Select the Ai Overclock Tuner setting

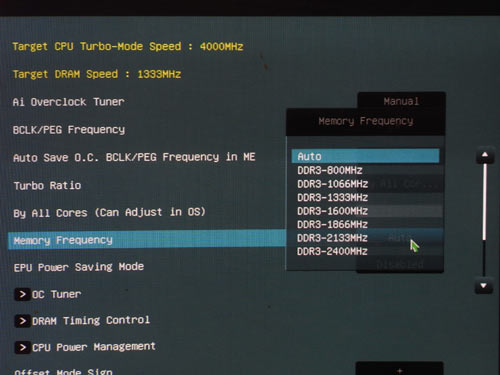68,102
